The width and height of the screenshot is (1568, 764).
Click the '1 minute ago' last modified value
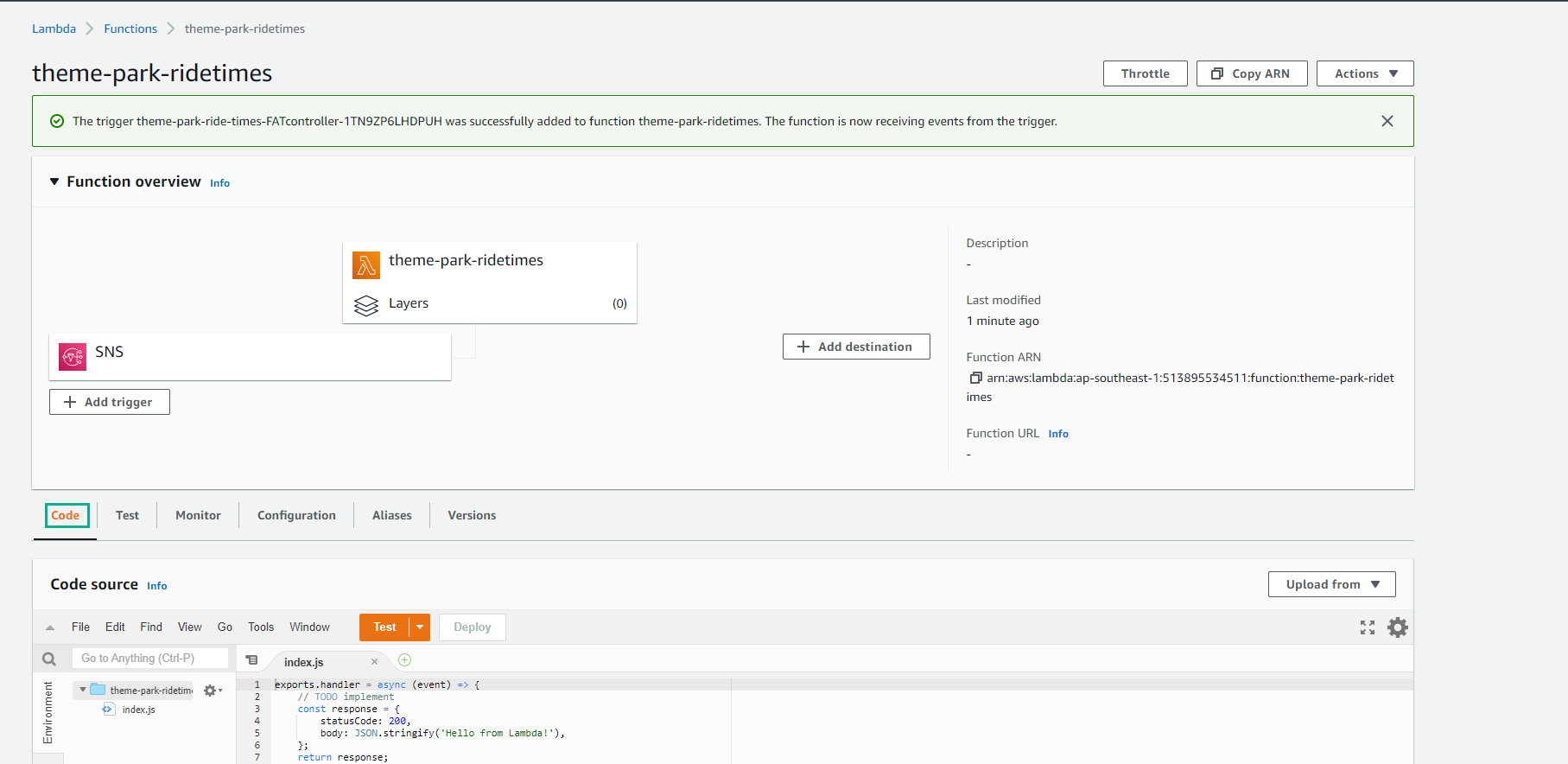pos(1003,321)
